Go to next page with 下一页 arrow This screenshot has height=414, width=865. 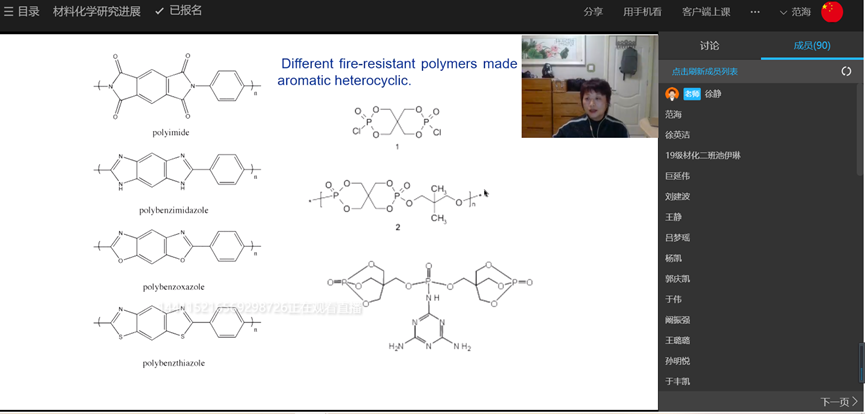pos(838,402)
